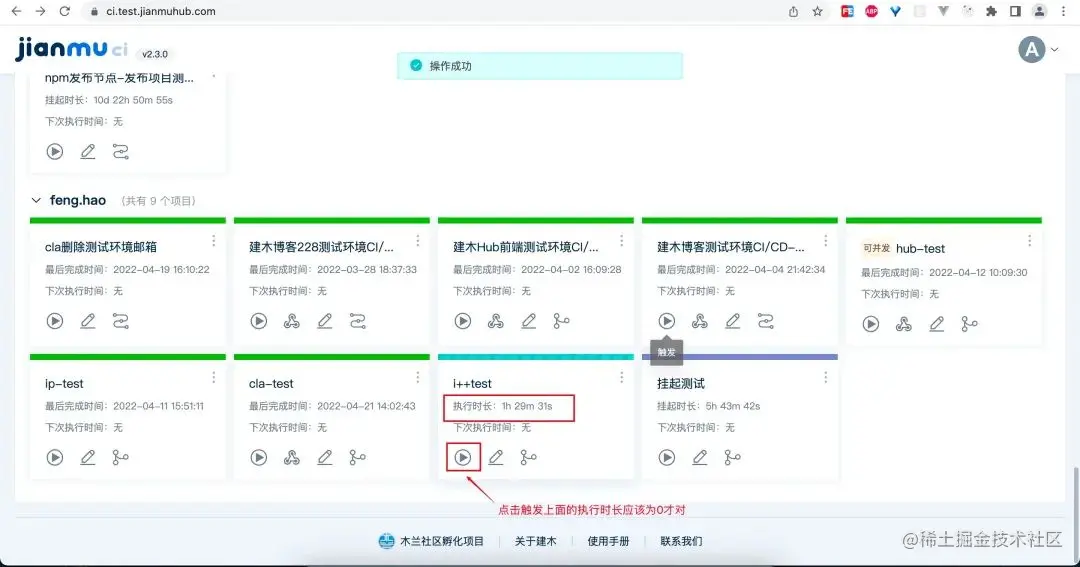Trigger the cla删除测试环境邮箱 project
Image resolution: width=1080 pixels, height=567 pixels.
(x=54, y=321)
